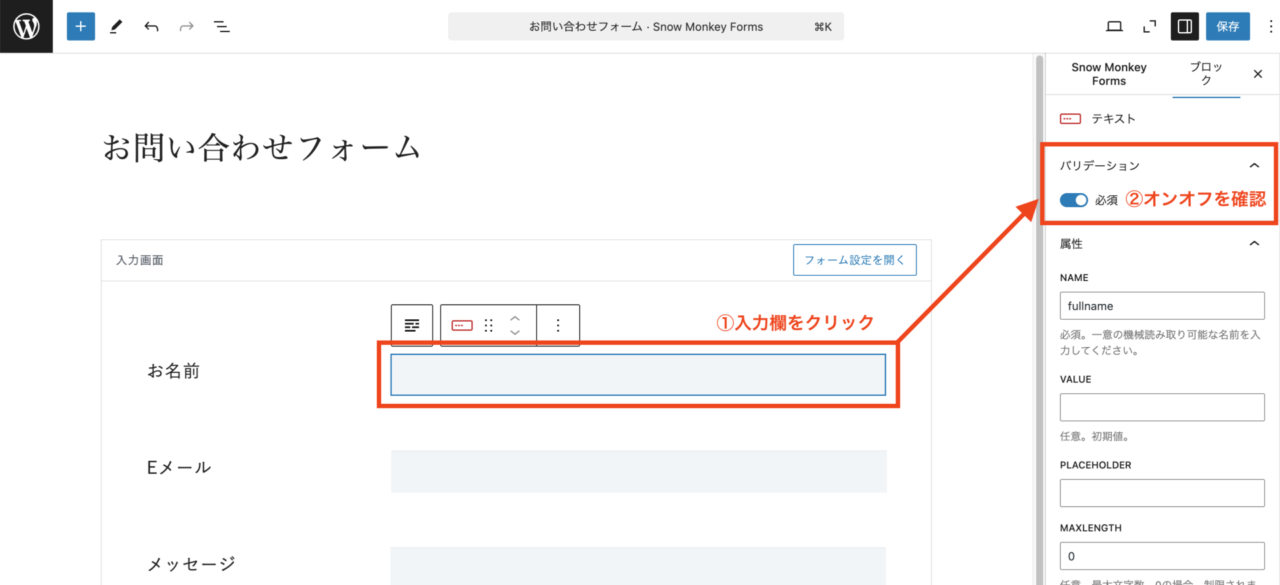
Task: Click the MAXLENGTH field showing 0
Action: click(x=1162, y=556)
